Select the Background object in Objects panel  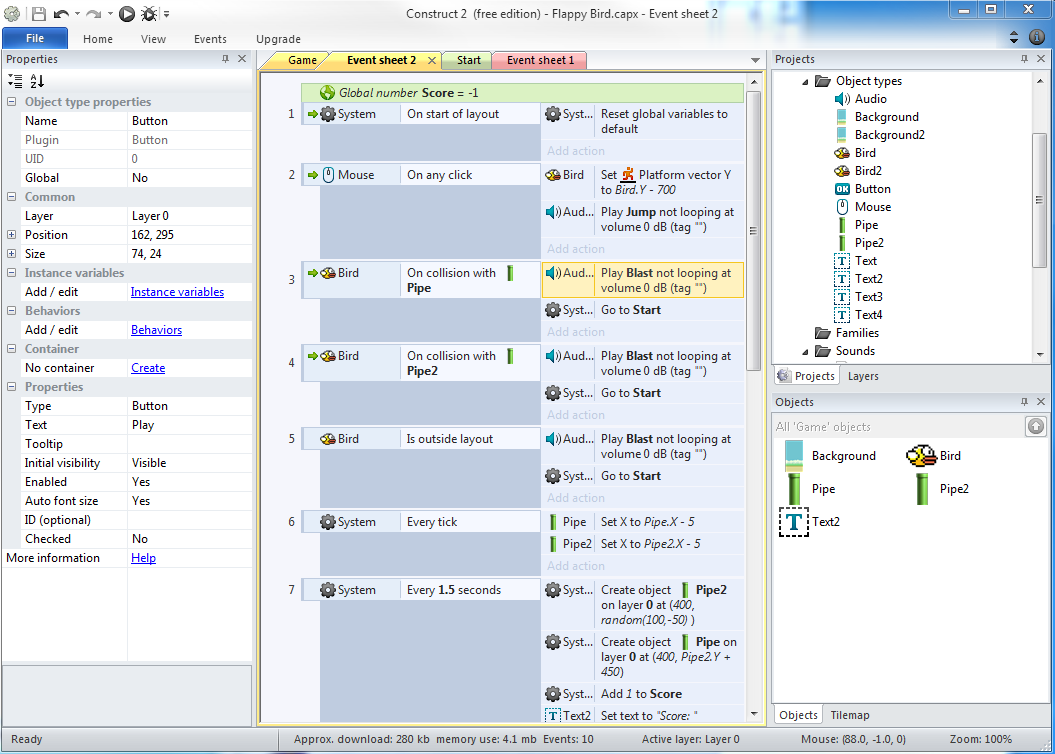(x=830, y=456)
